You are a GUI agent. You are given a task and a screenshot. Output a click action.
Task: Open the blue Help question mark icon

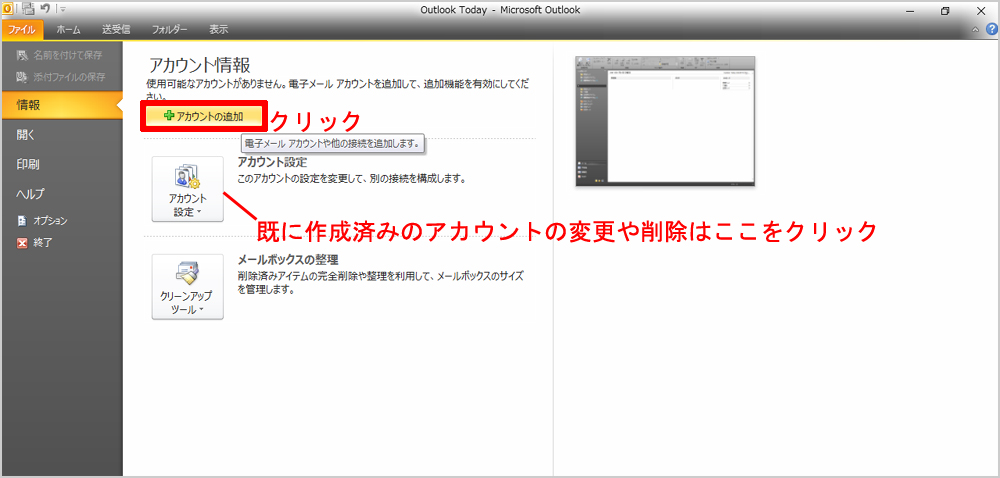tap(990, 31)
